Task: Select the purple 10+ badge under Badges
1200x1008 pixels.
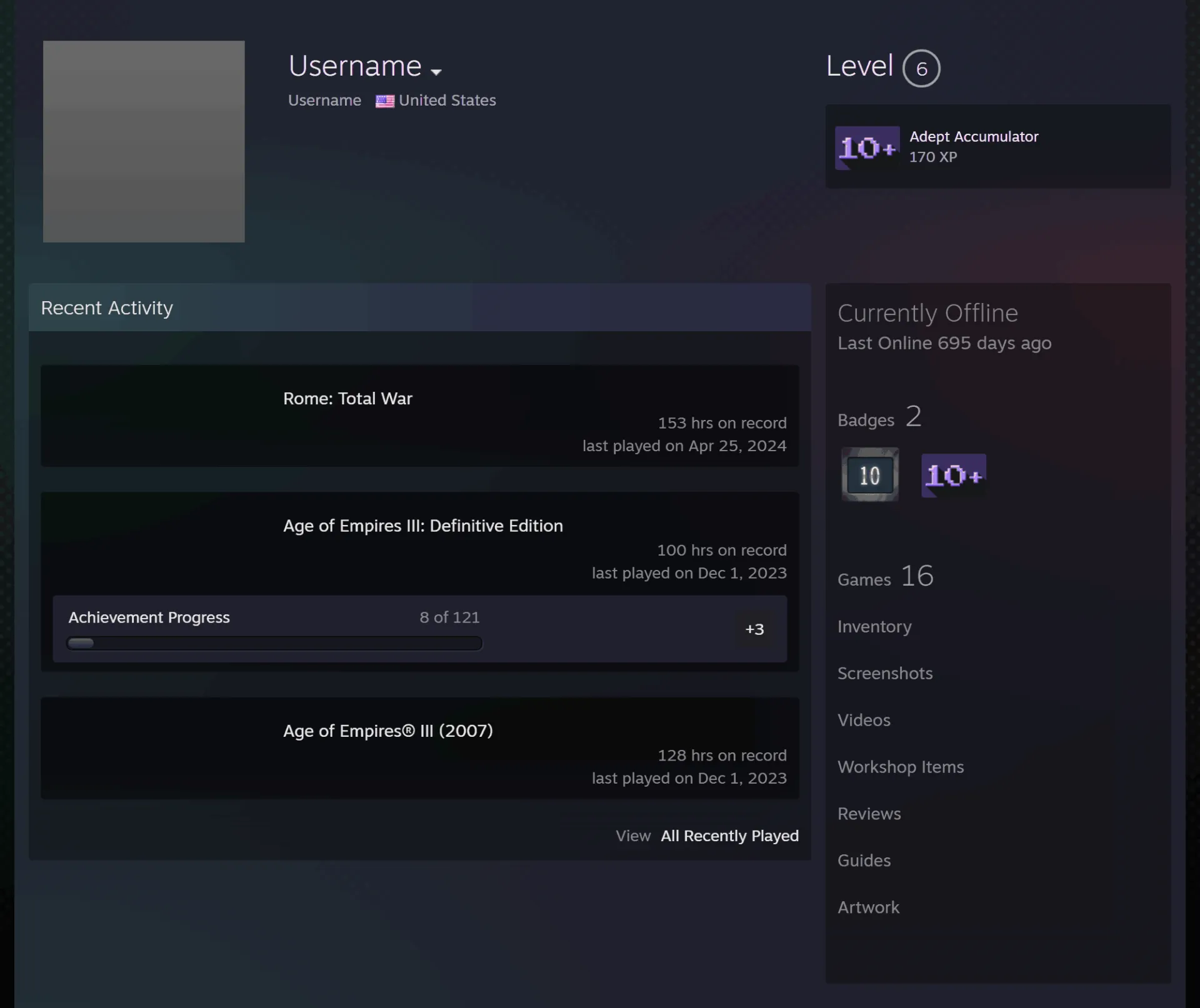Action: tap(954, 476)
